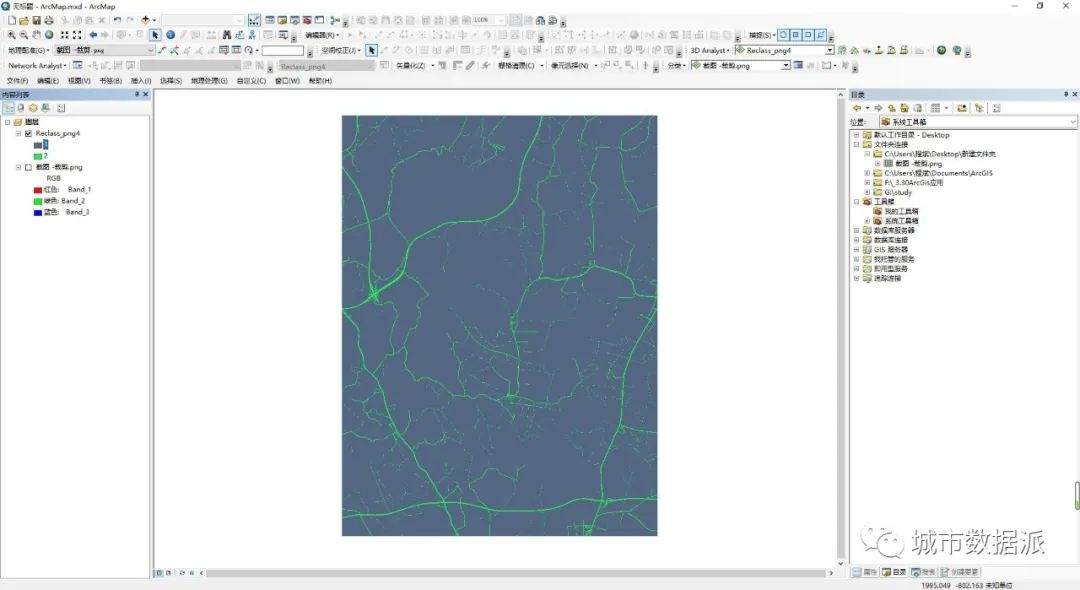Click the red Band_1 color swatch
This screenshot has height=590, width=1080.
coord(38,190)
